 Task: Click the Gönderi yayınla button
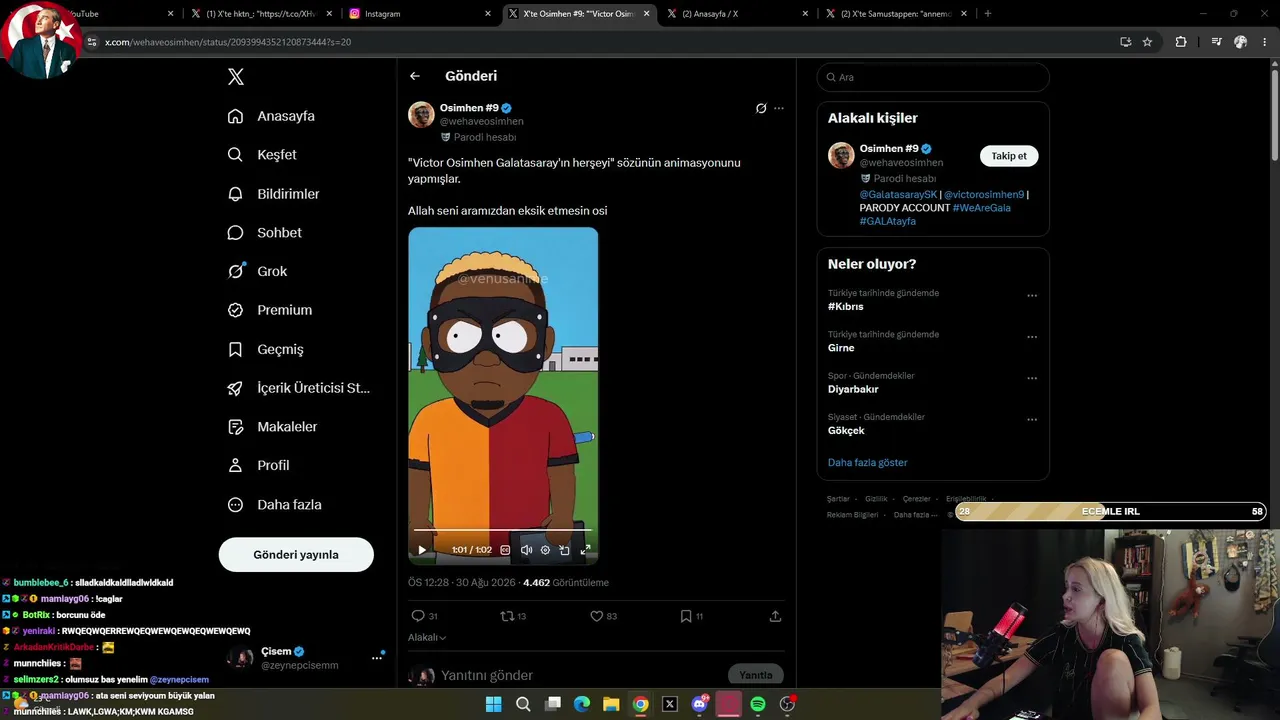point(296,555)
